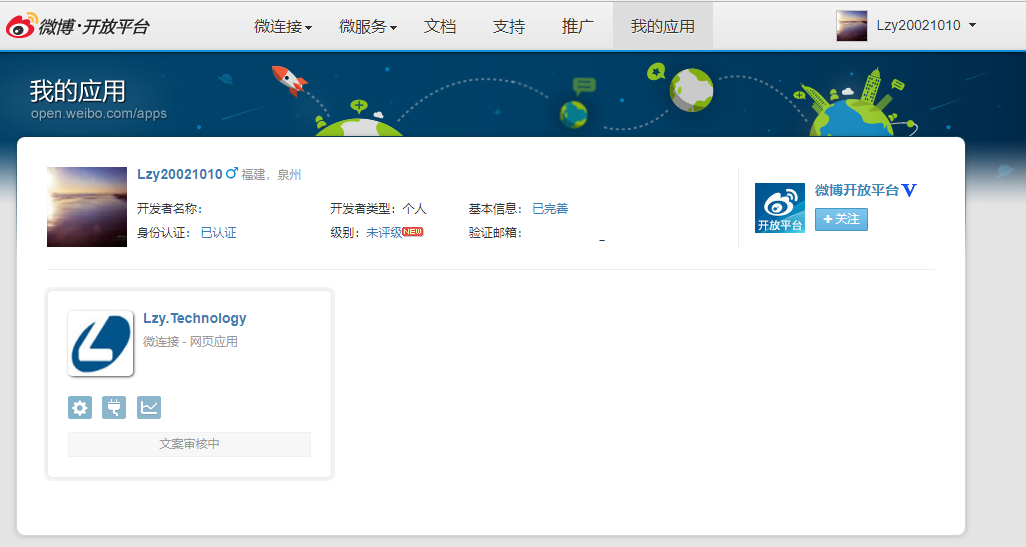Open the 支持 menu item
Viewport: 1026px width, 547px height.
(x=508, y=26)
